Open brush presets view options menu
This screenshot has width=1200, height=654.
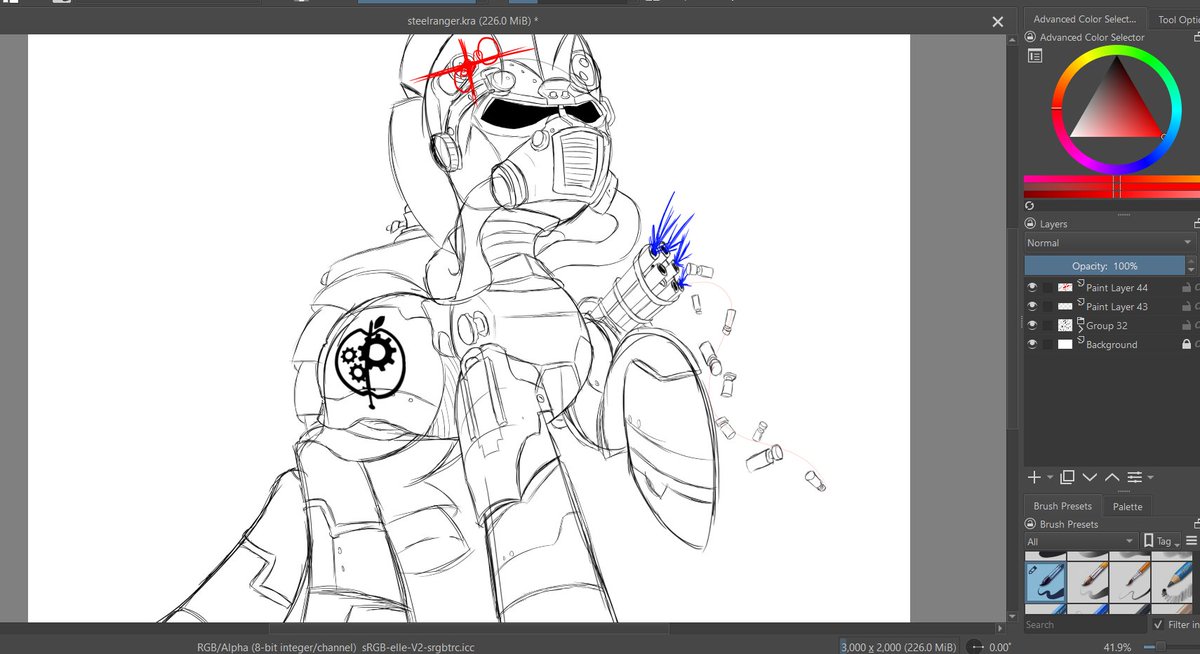pos(1193,541)
